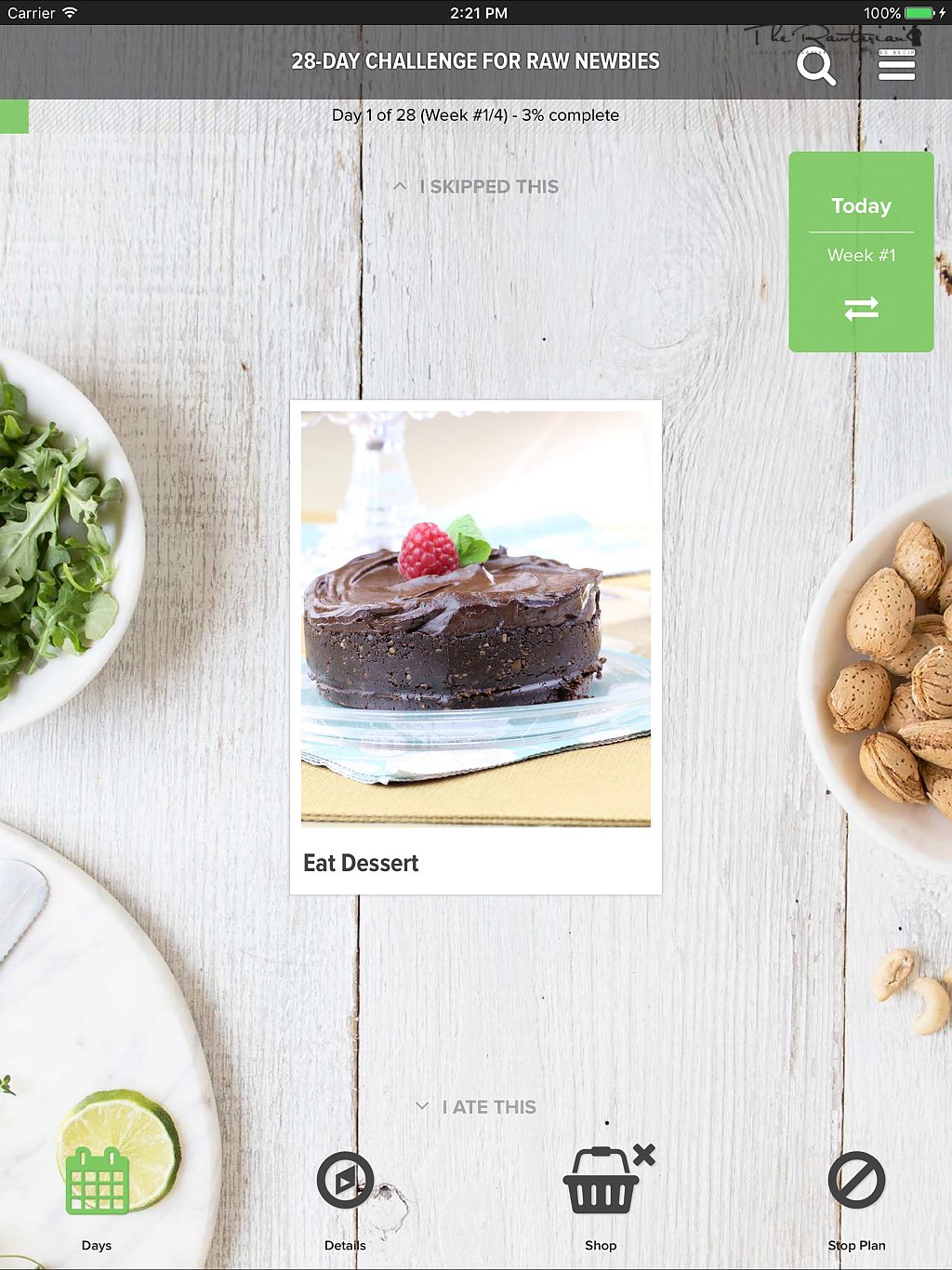This screenshot has width=952, height=1270.
Task: Mark meal as I ATE THIS
Action: [489, 1107]
